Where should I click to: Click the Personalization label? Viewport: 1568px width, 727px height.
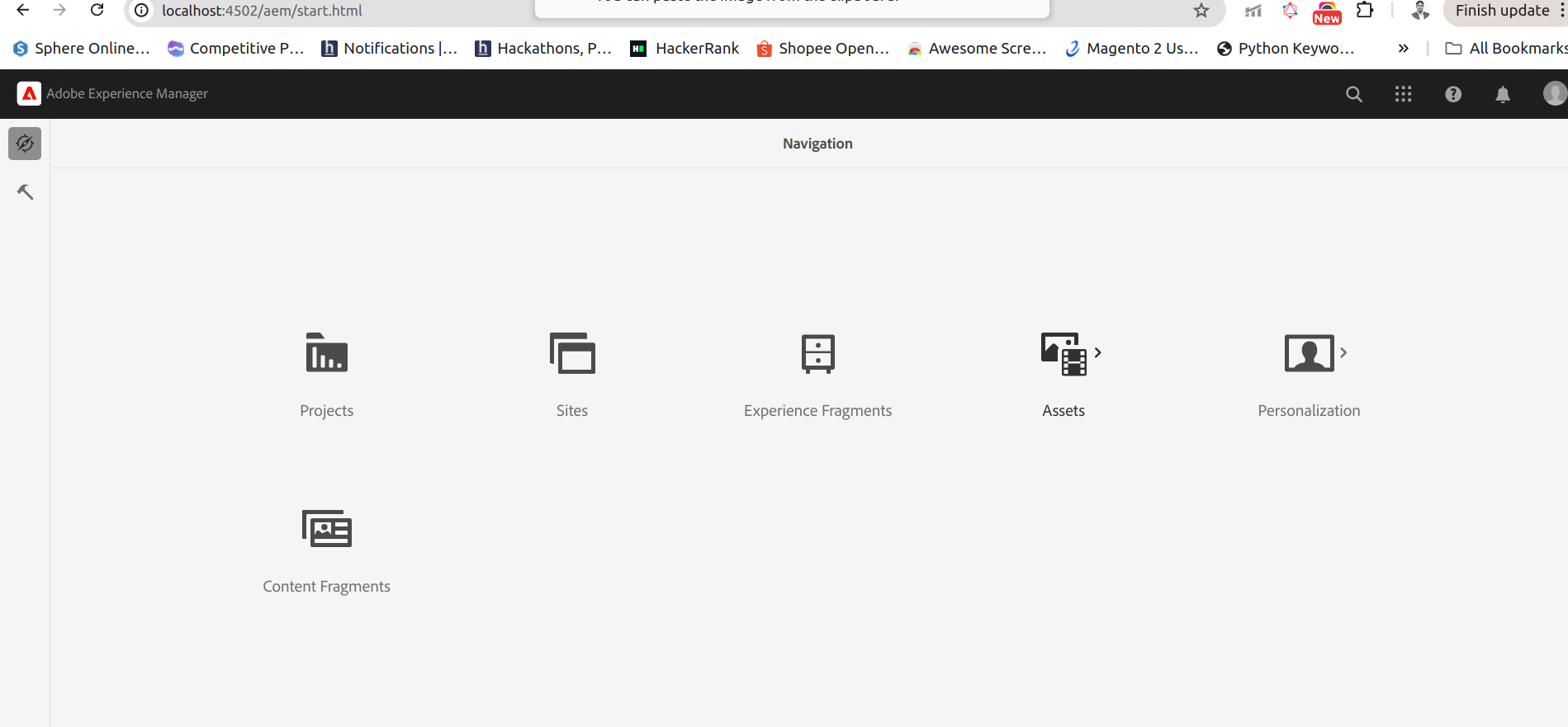[1309, 411]
